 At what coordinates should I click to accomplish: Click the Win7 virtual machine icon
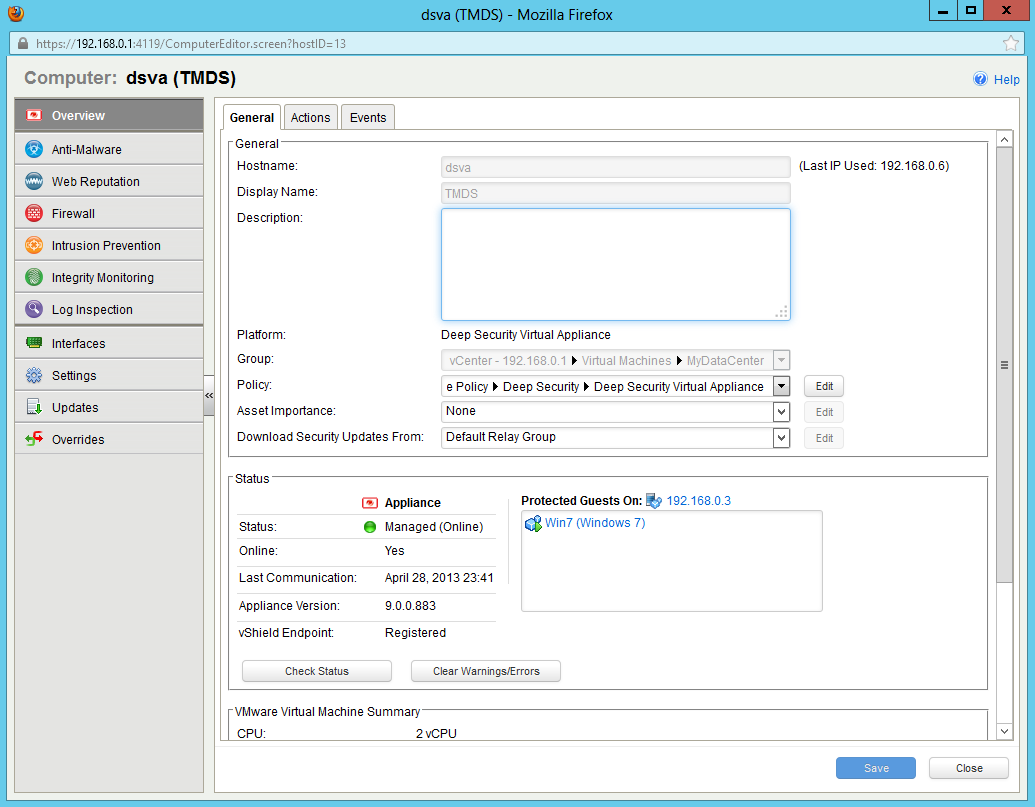(533, 523)
